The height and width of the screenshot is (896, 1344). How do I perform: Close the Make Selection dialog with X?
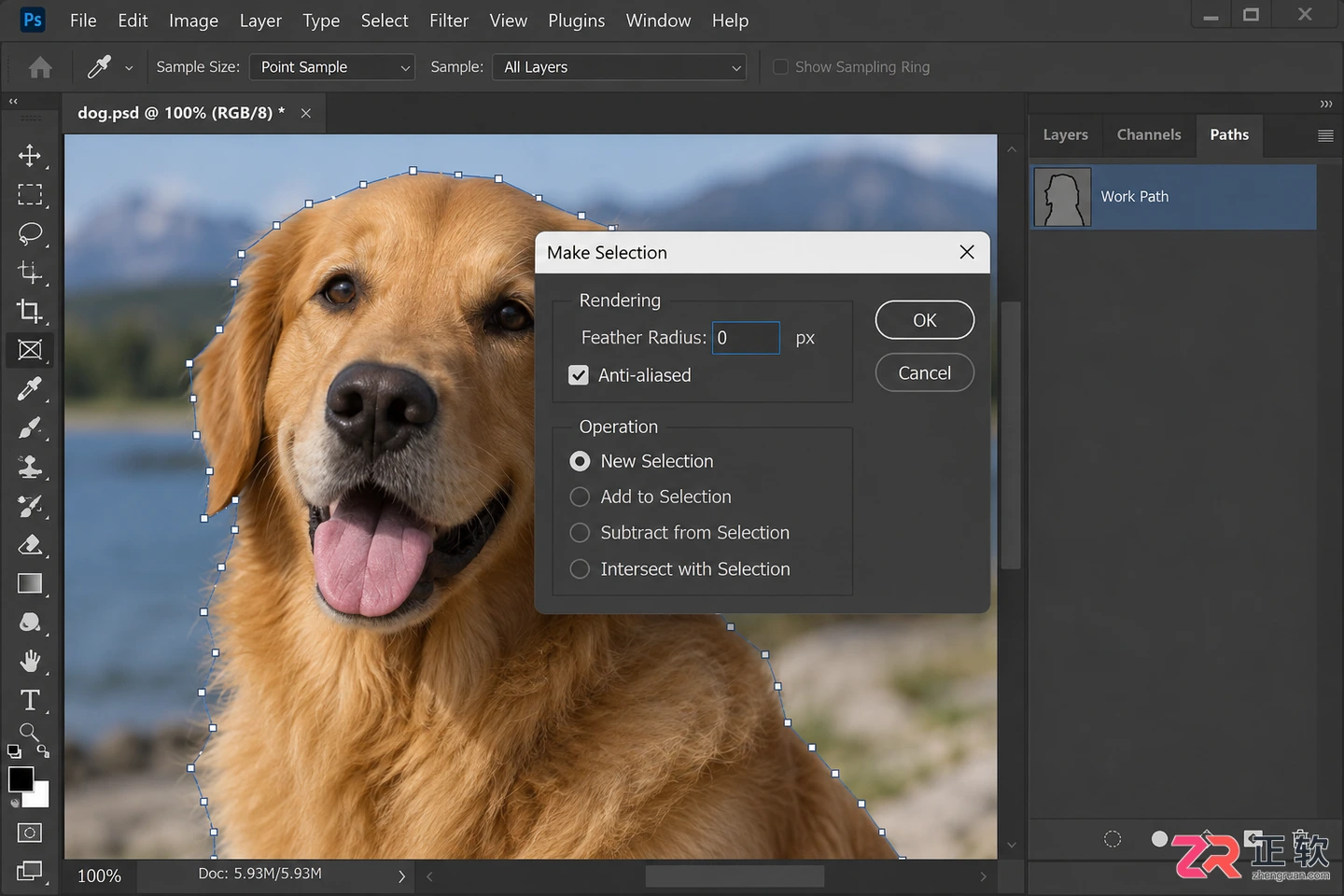click(x=967, y=252)
